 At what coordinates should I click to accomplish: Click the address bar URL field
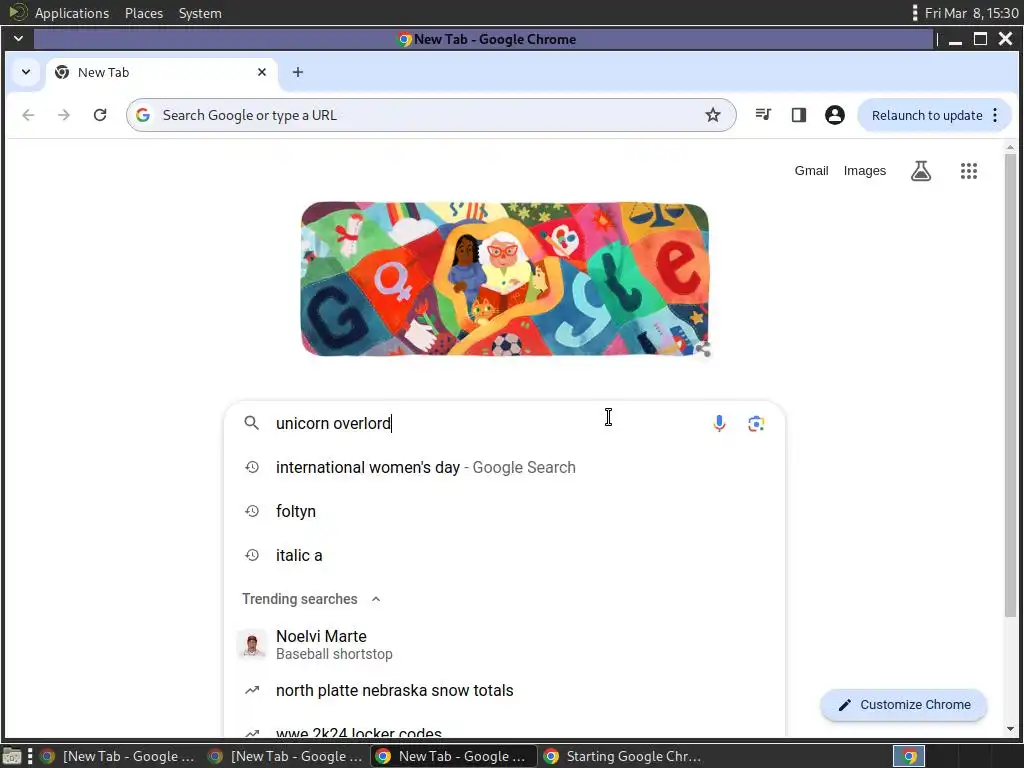(430, 116)
